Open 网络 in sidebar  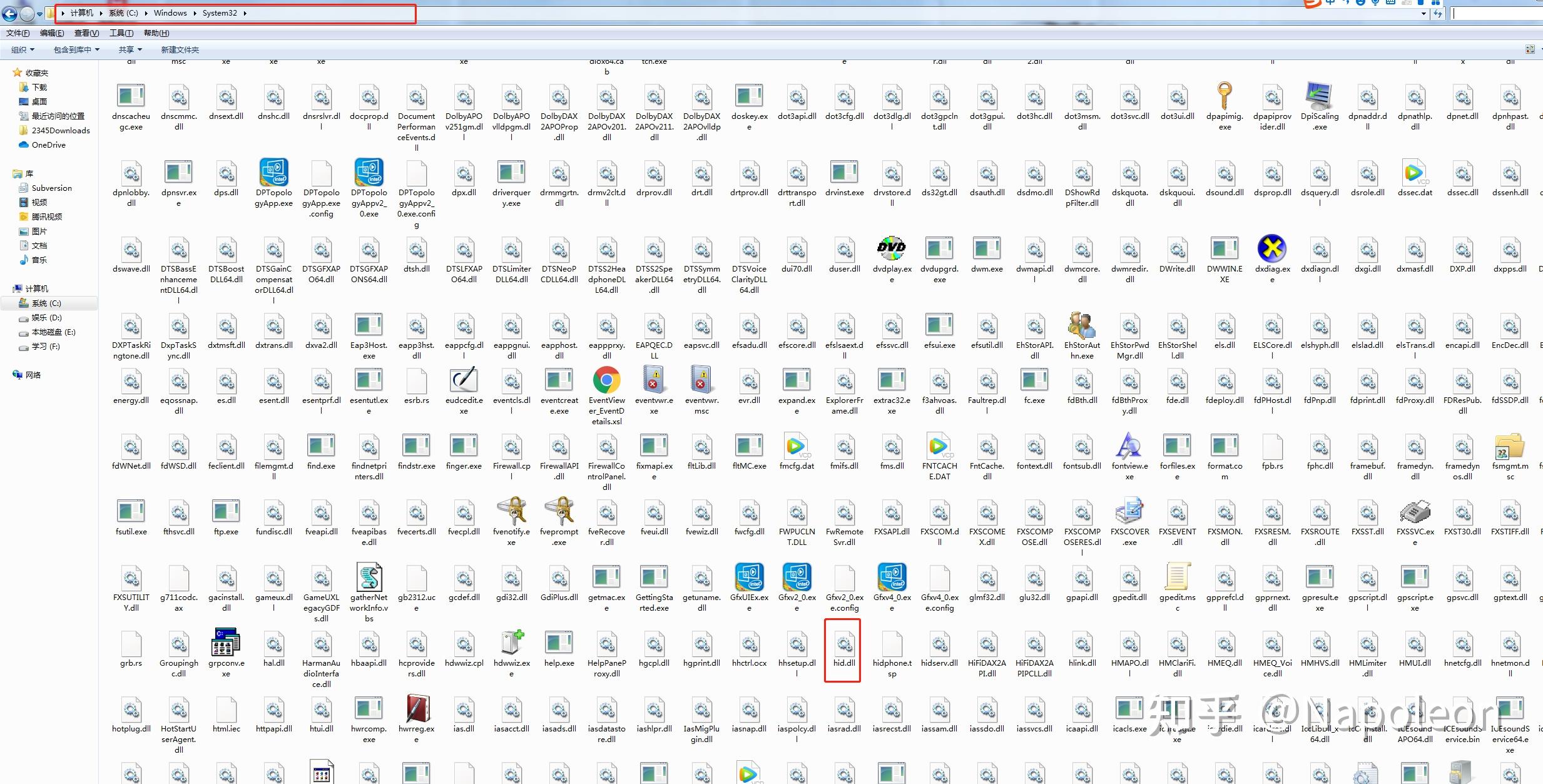(33, 375)
